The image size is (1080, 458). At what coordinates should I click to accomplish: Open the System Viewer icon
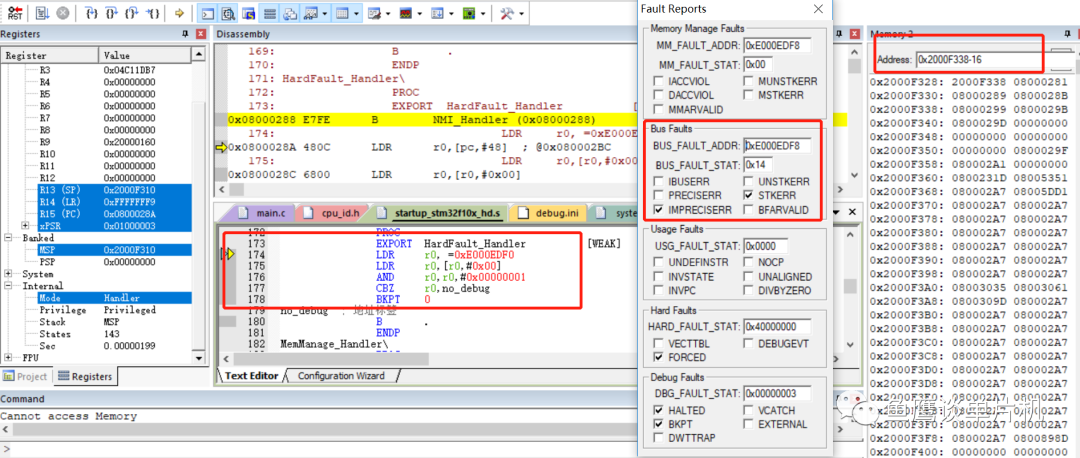click(470, 12)
